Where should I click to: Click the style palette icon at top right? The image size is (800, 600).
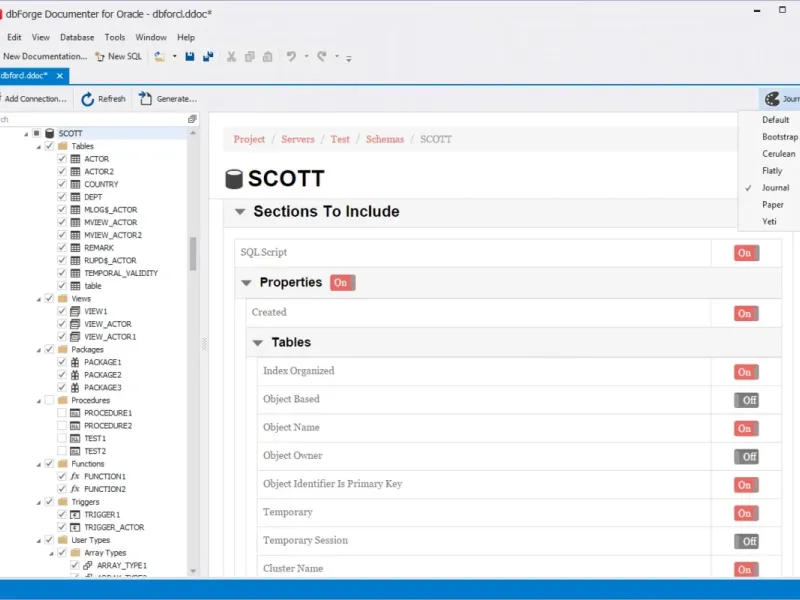[772, 99]
